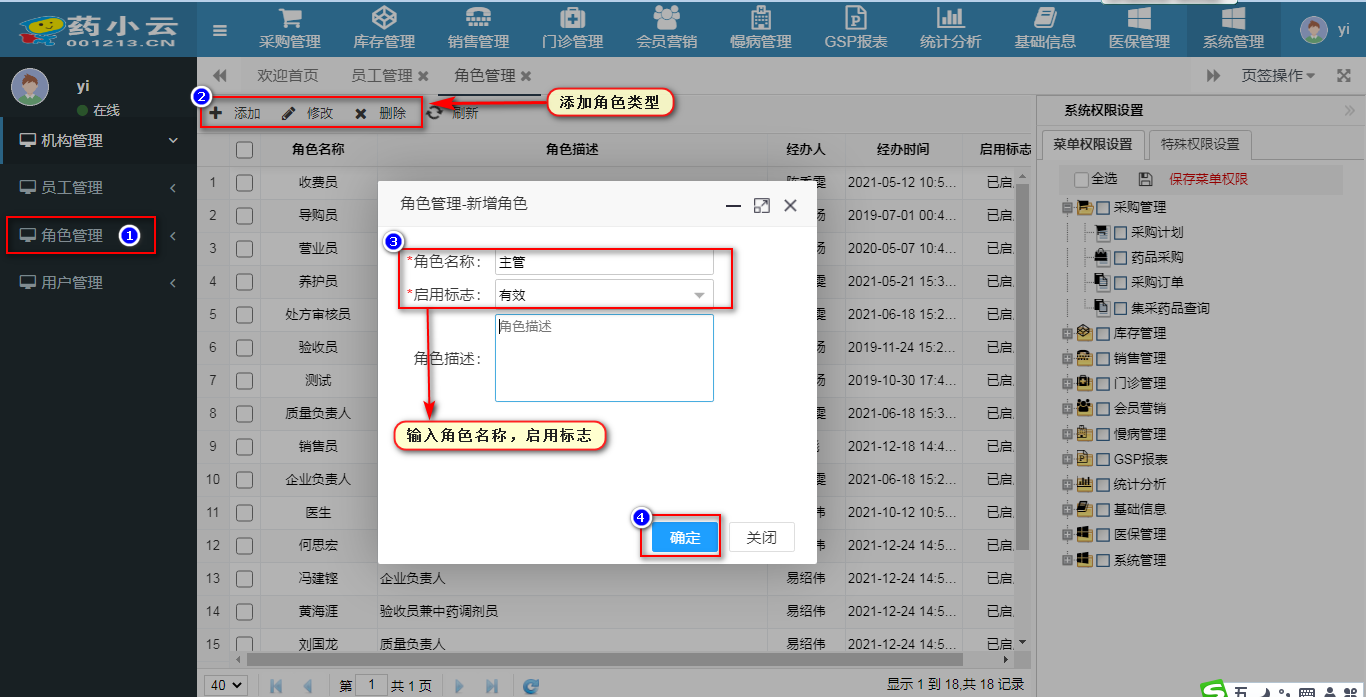
Task: Click the 保存菜单权限 save disk icon
Action: point(1146,179)
